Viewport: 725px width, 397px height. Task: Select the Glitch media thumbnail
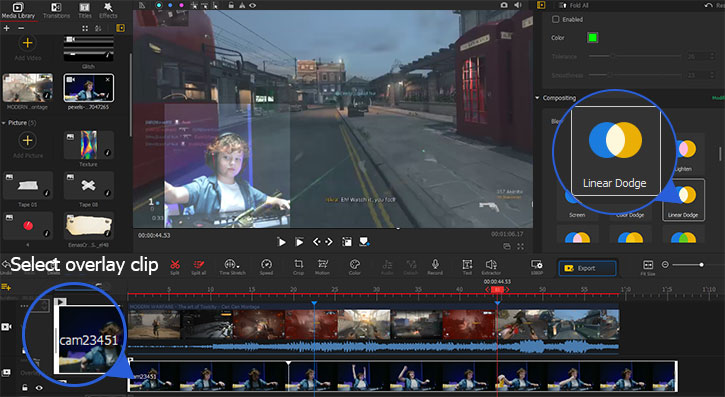[x=88, y=49]
